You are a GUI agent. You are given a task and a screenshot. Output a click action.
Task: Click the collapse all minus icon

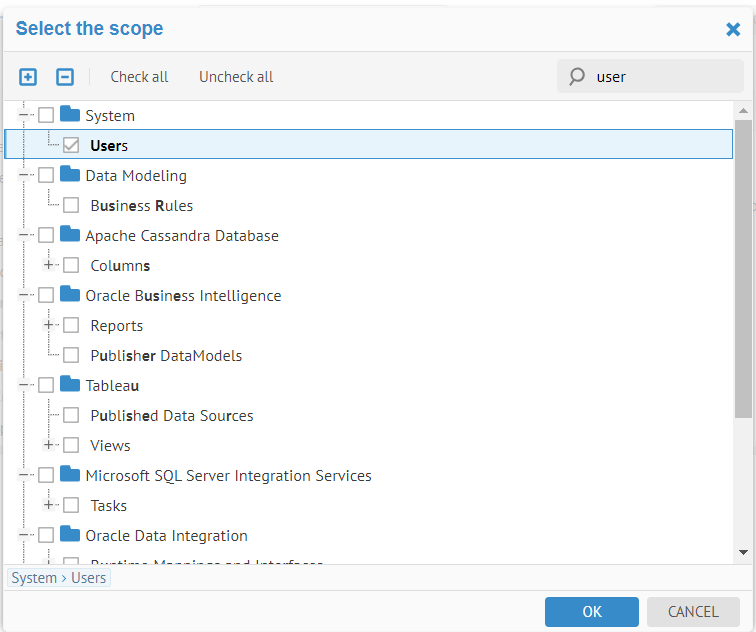[x=65, y=77]
